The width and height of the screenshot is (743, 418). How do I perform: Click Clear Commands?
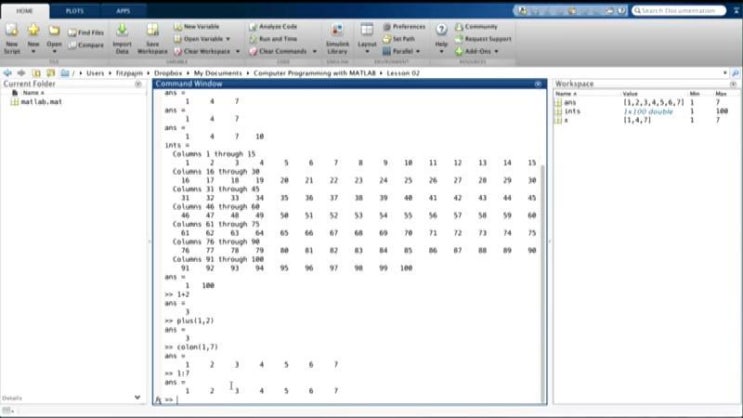point(278,51)
